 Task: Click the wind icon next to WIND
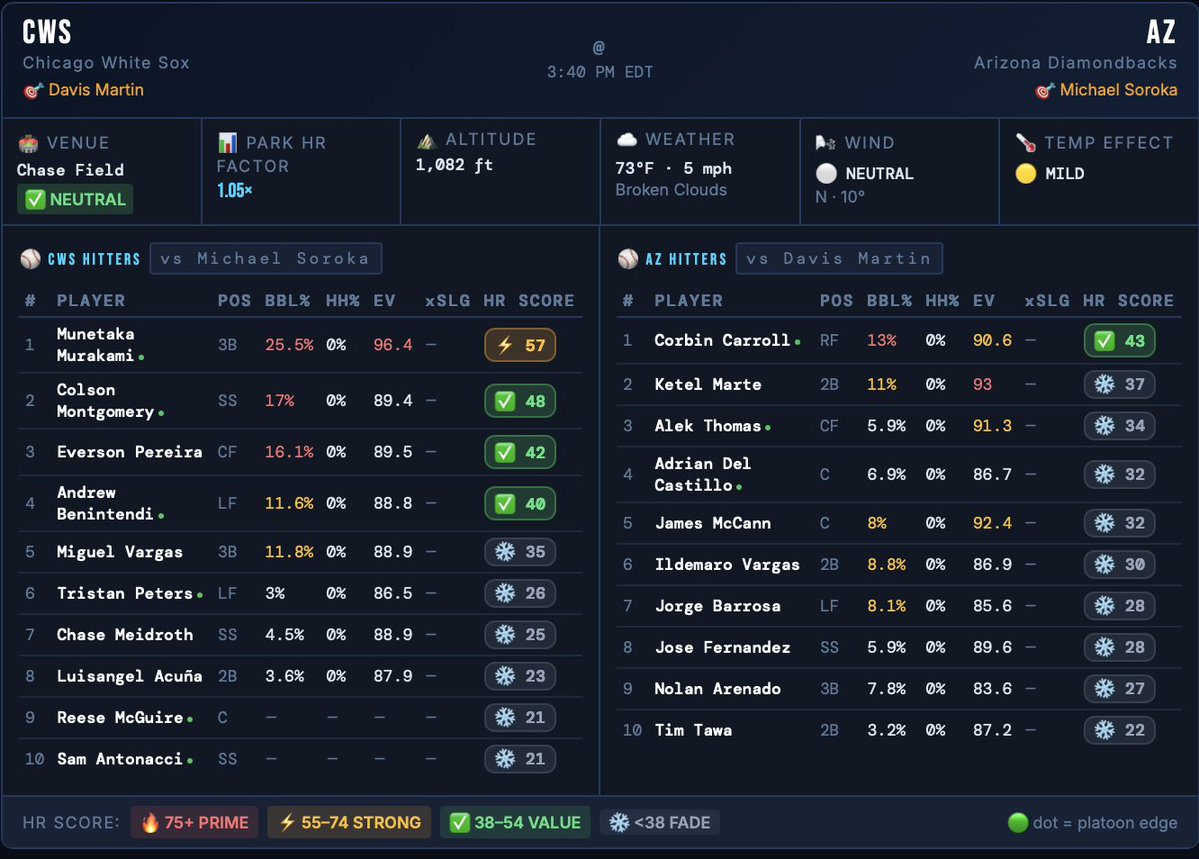(x=826, y=143)
